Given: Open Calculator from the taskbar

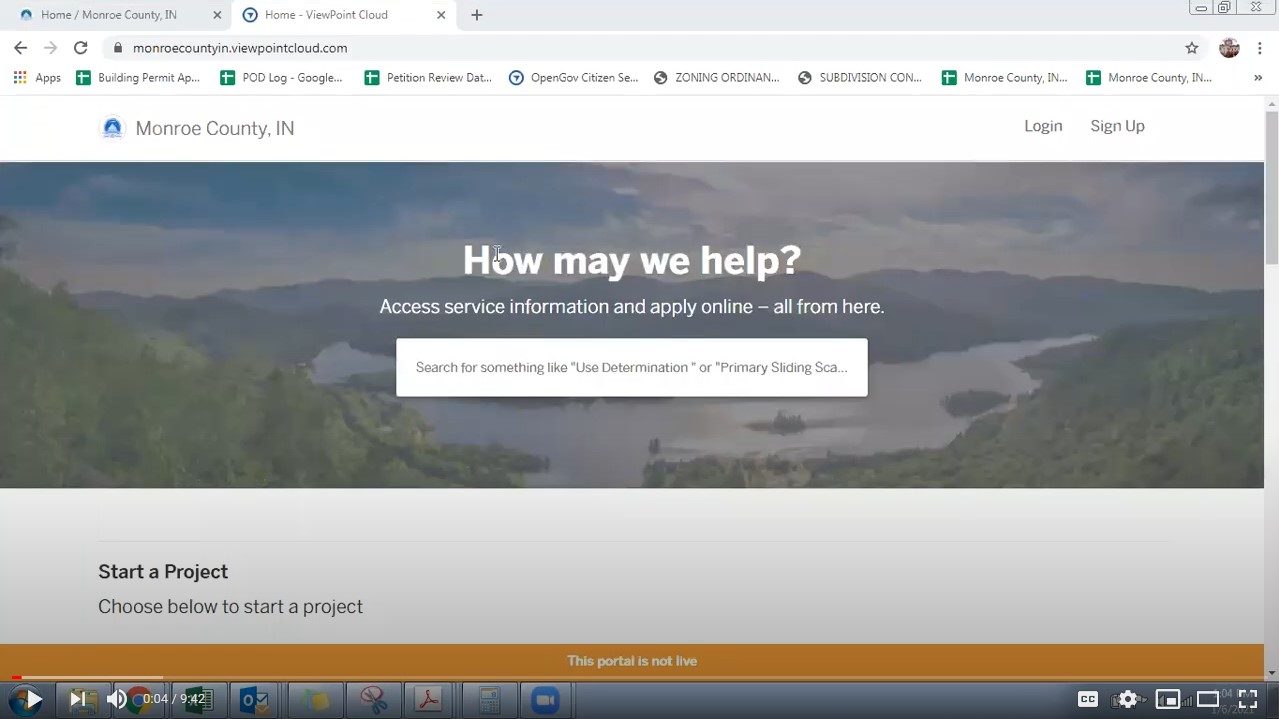Looking at the screenshot, I should coord(488,698).
